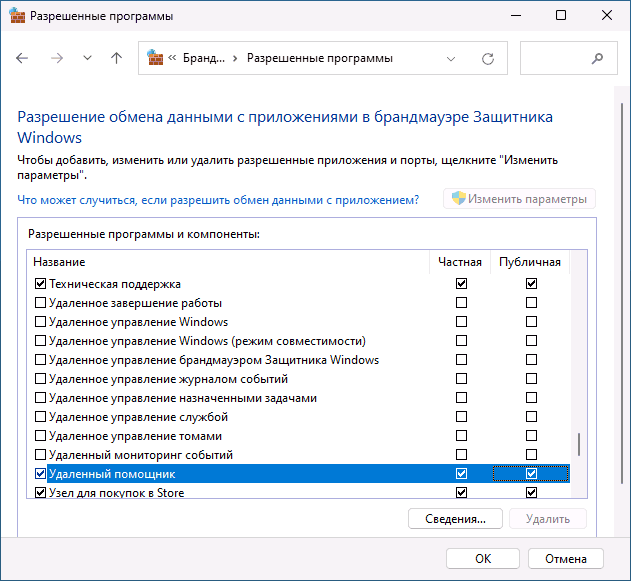
Task: Click inside the search box
Action: coord(568,58)
